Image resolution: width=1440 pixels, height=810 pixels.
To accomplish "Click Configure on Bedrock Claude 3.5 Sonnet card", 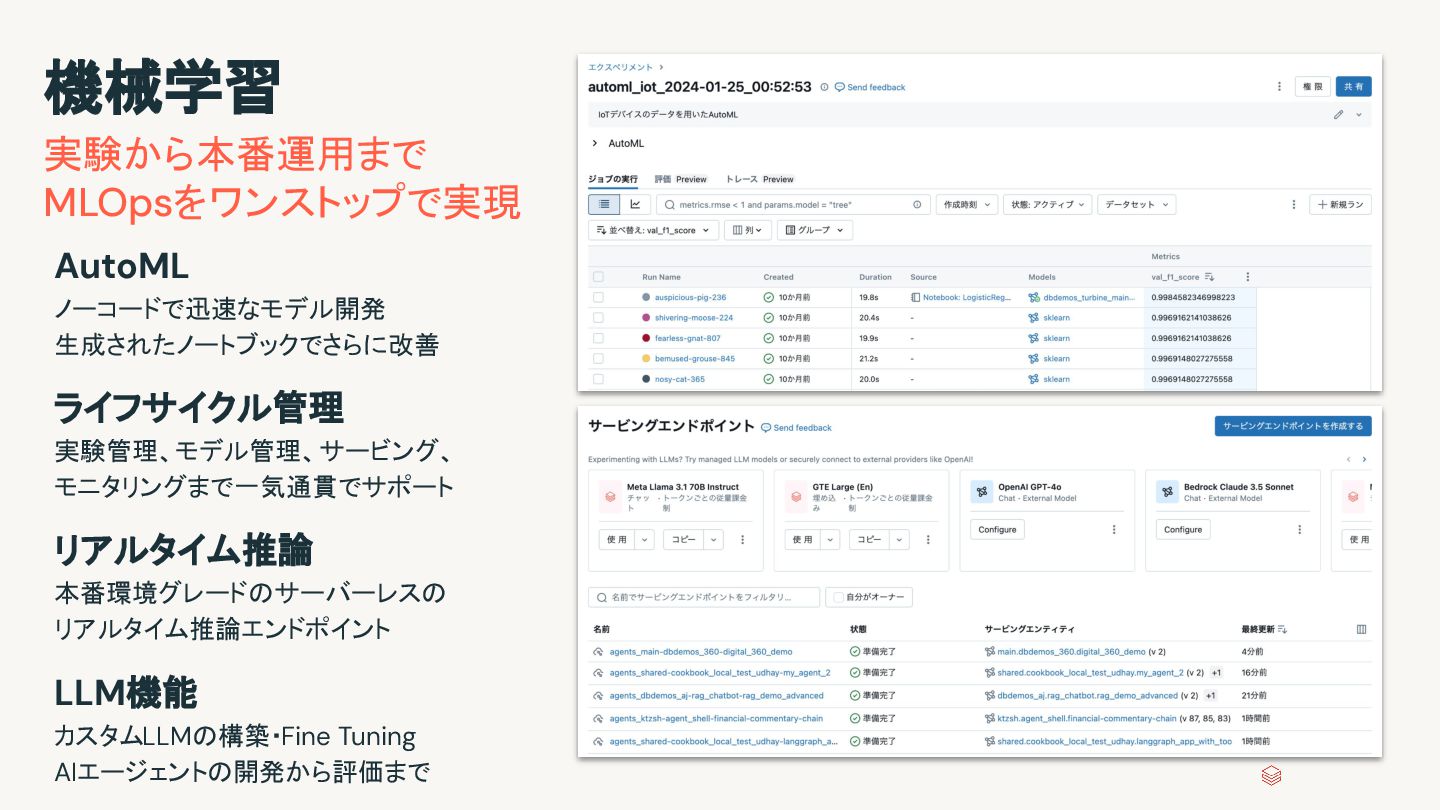I will (x=1183, y=529).
